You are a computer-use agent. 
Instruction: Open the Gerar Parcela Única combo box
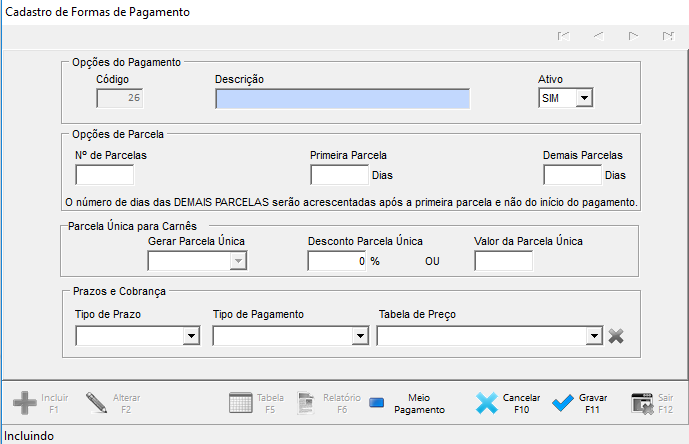(x=197, y=261)
